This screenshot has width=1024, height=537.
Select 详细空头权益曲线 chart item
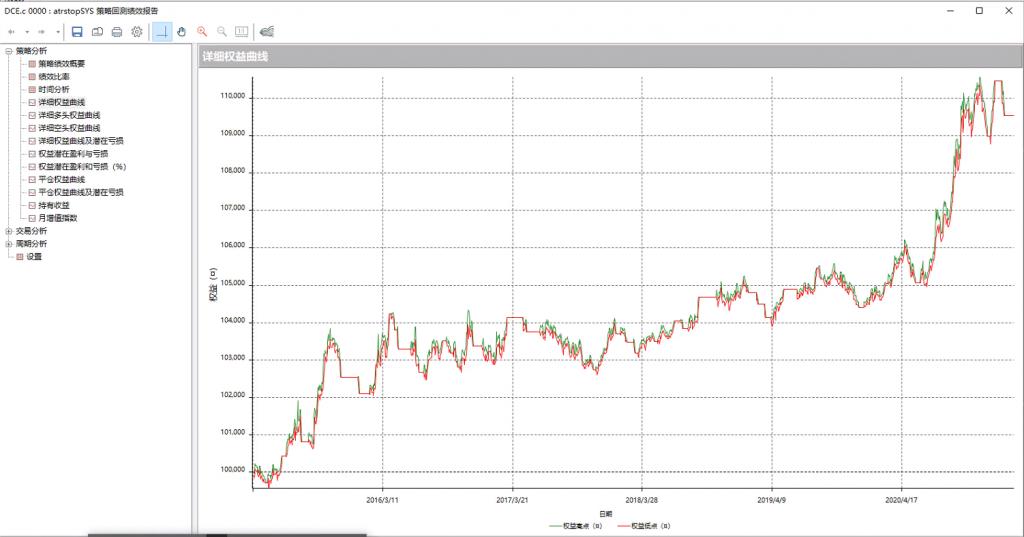69,128
